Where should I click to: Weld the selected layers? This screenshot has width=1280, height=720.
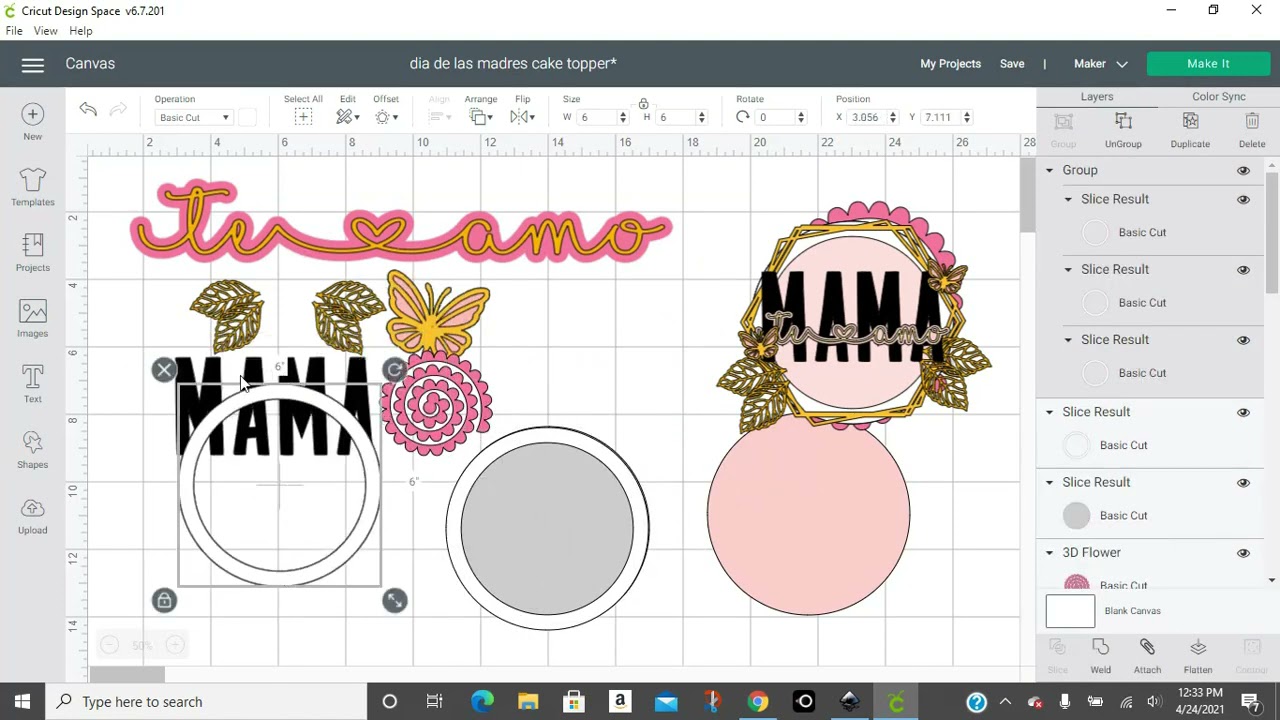point(1100,656)
